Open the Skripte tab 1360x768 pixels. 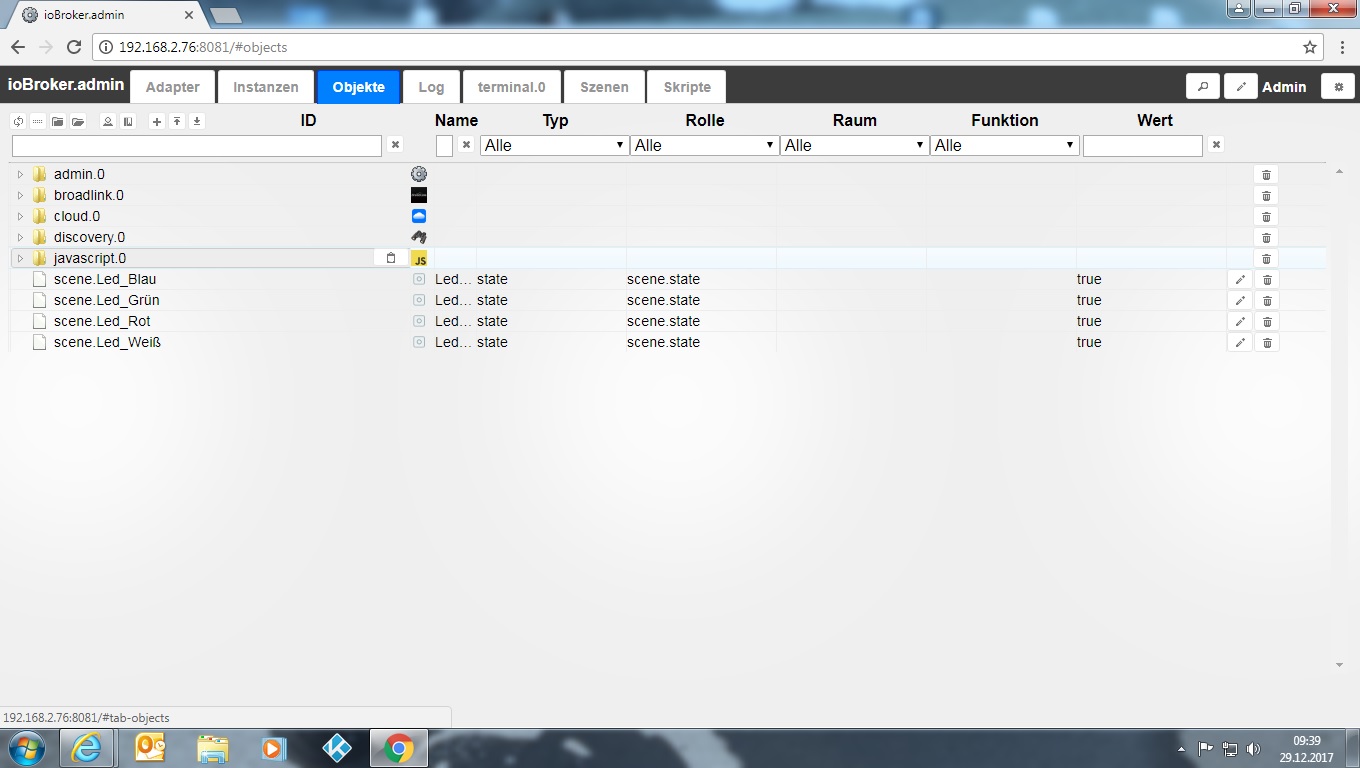[687, 87]
